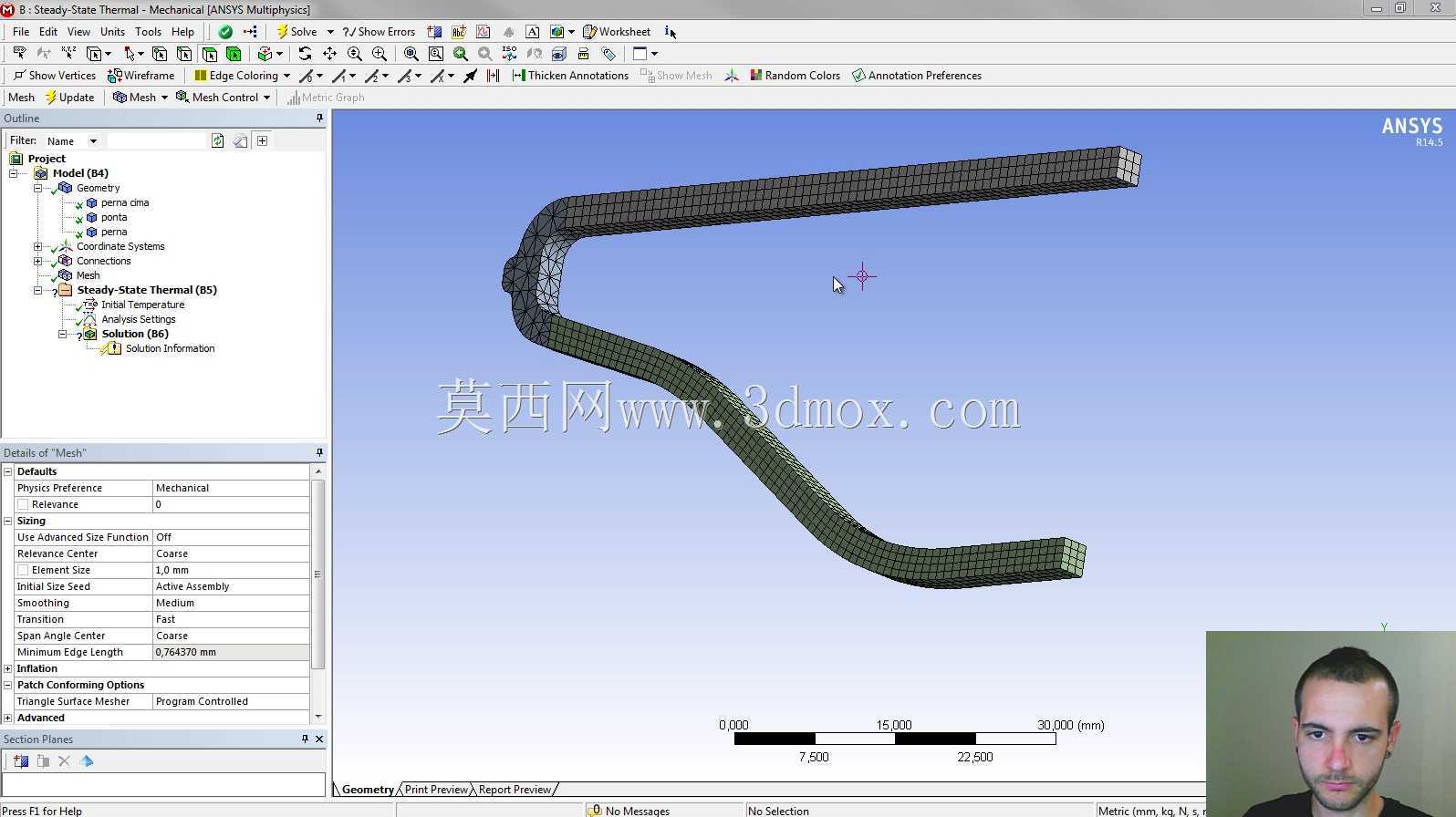Open the Tools menu
This screenshot has width=1456, height=817.
click(148, 32)
